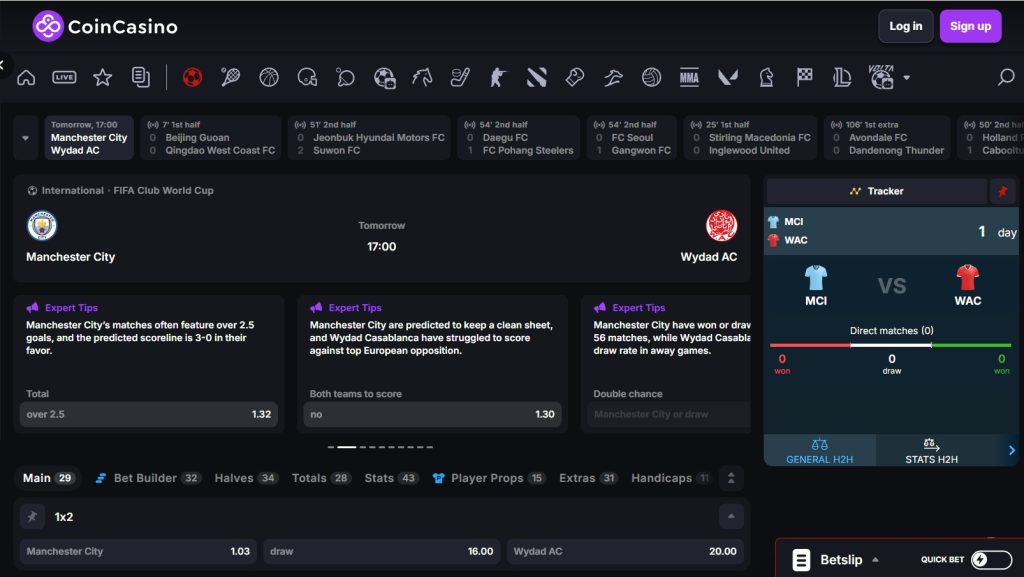Bet Manchester City to win at 1.03
1024x577 pixels.
pos(138,551)
